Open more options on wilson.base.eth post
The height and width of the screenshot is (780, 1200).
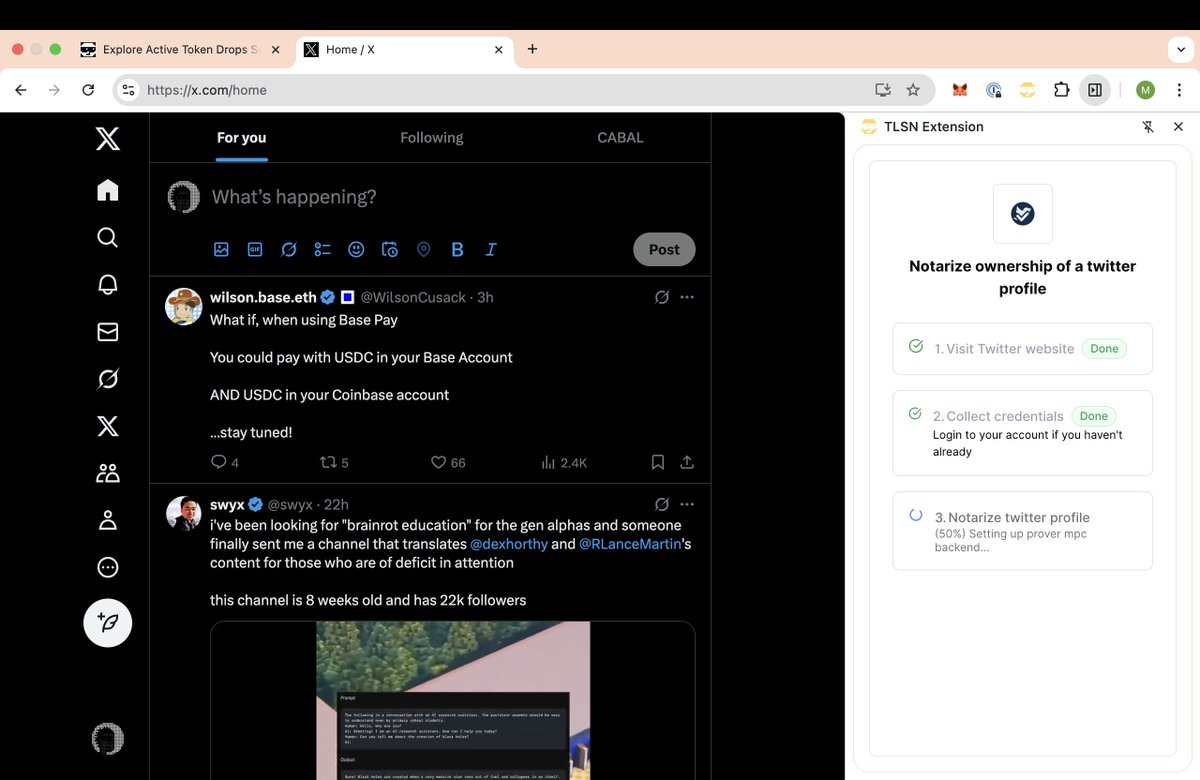(687, 297)
